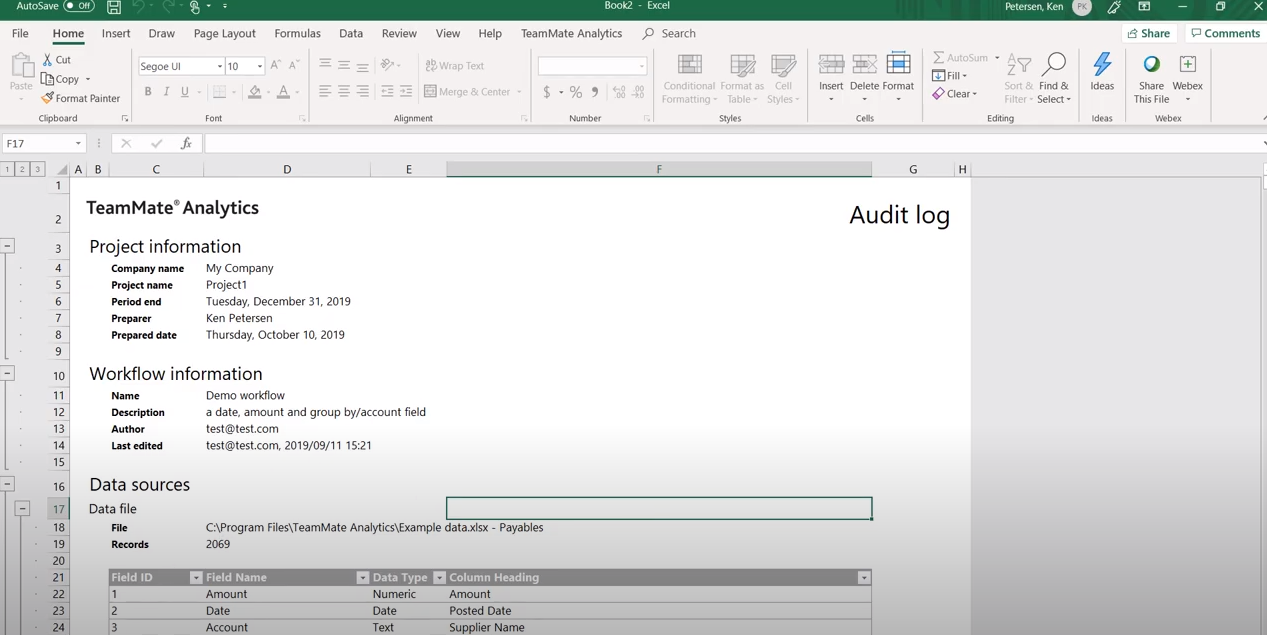Screen dimensions: 1267x635
Task: Open Conditional Formatting in Styles group
Action: pyautogui.click(x=689, y=79)
